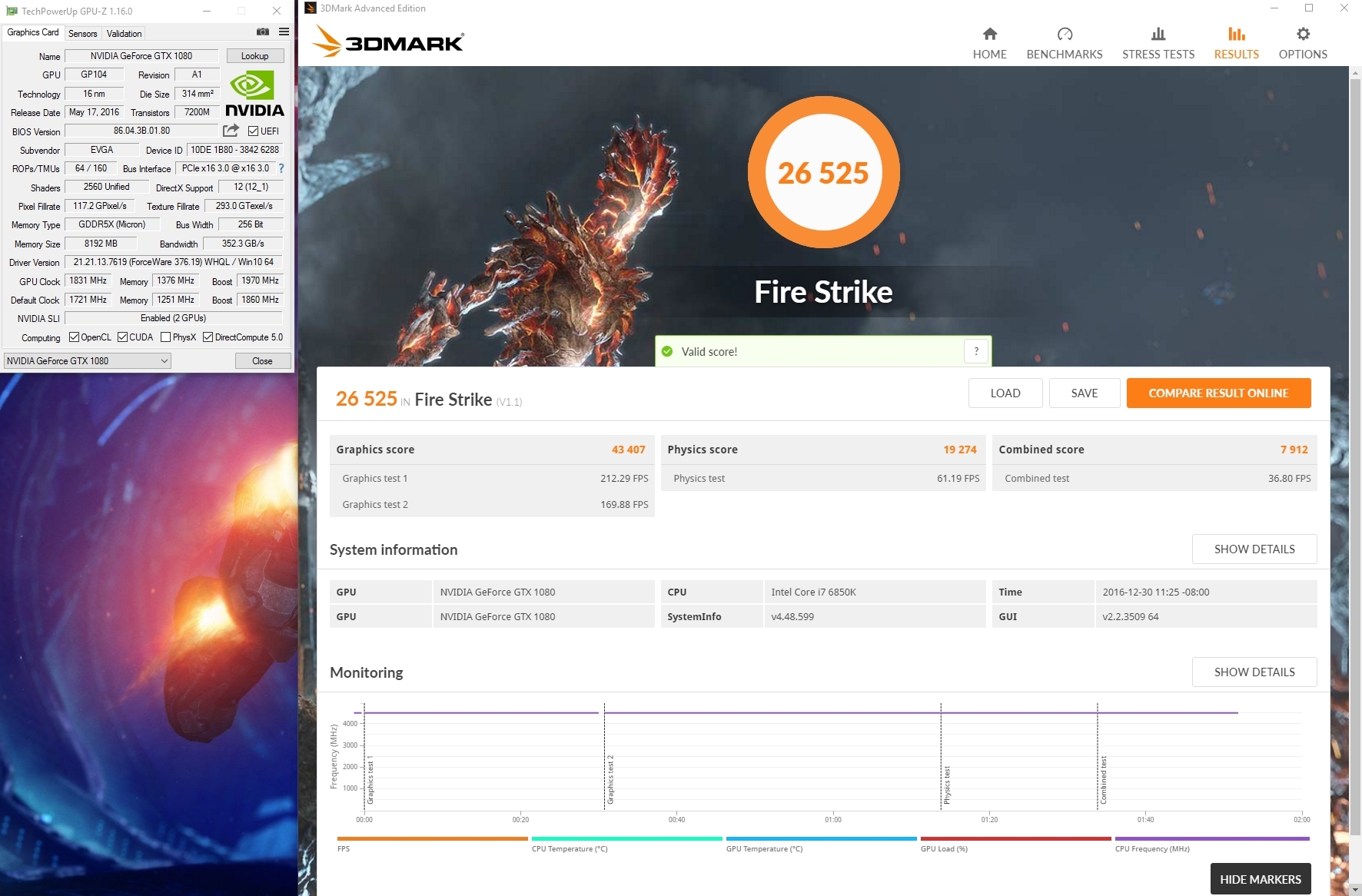Open the Options gear page
1362x896 pixels.
(x=1303, y=43)
